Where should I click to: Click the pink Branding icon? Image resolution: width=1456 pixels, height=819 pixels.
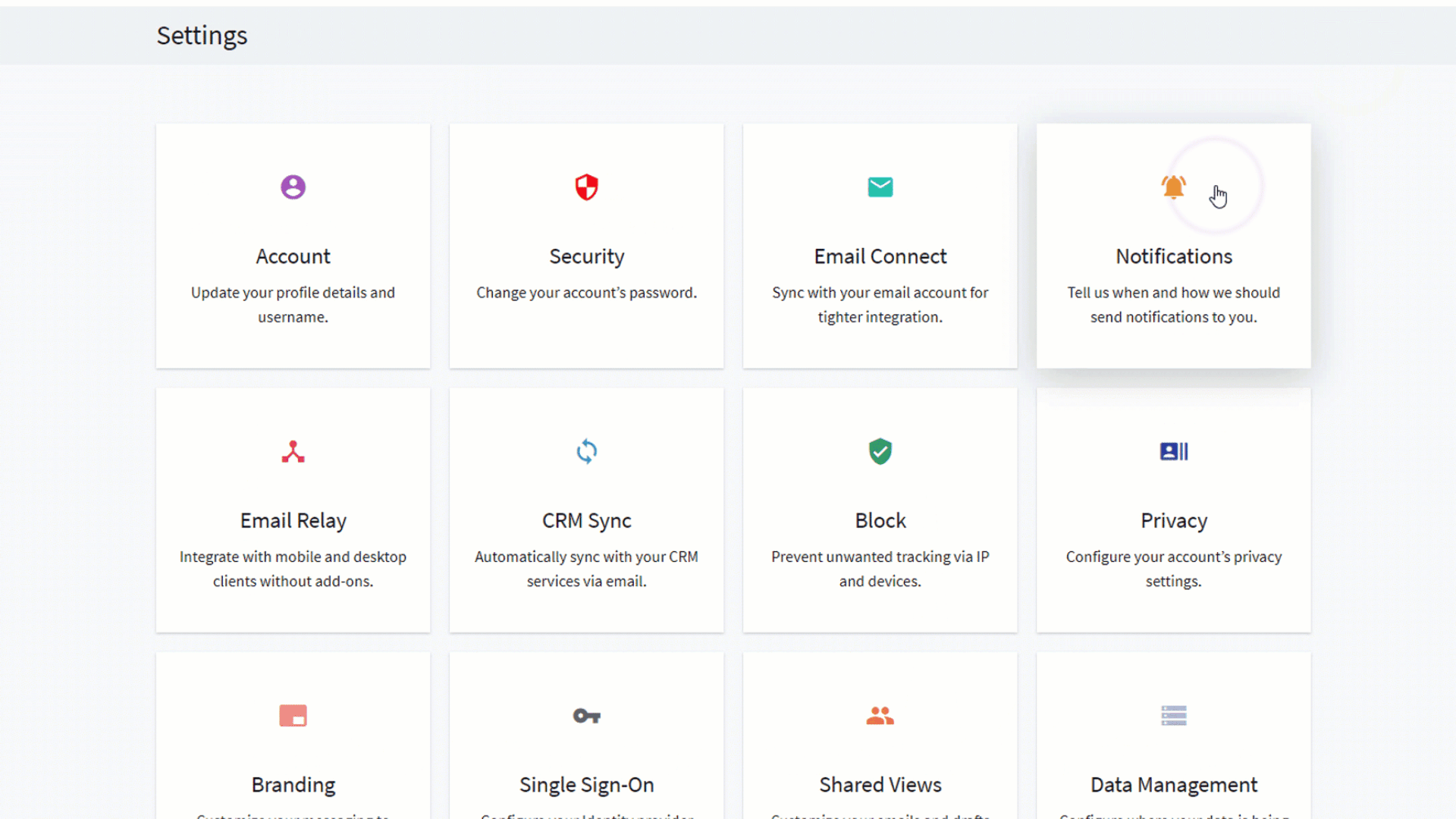click(293, 715)
